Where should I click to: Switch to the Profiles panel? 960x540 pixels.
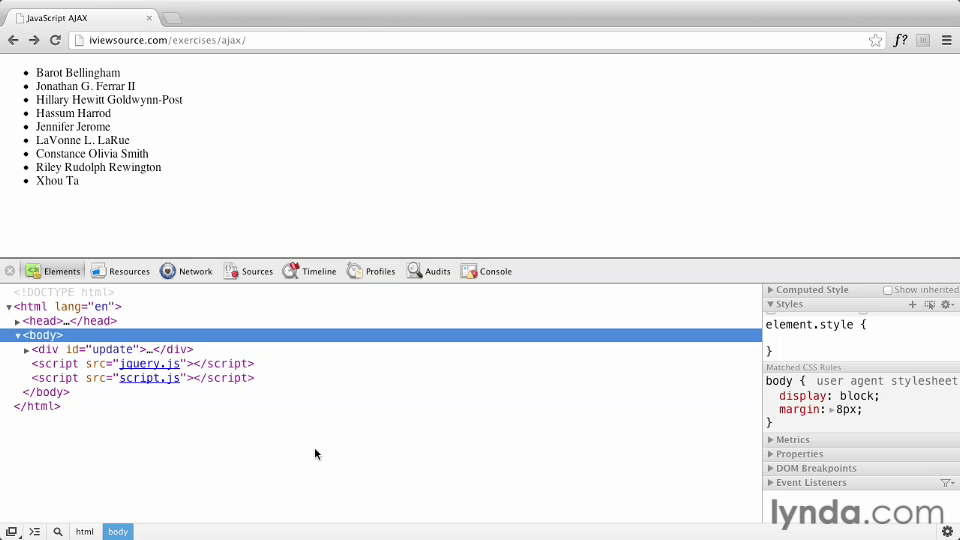[371, 271]
